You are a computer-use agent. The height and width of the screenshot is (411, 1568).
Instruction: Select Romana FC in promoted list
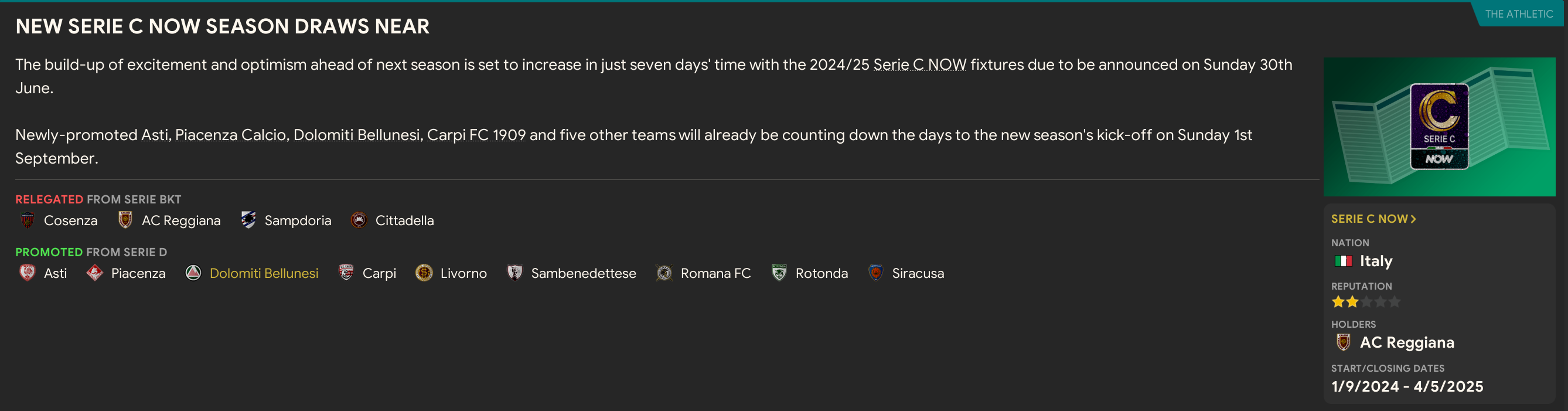click(715, 273)
